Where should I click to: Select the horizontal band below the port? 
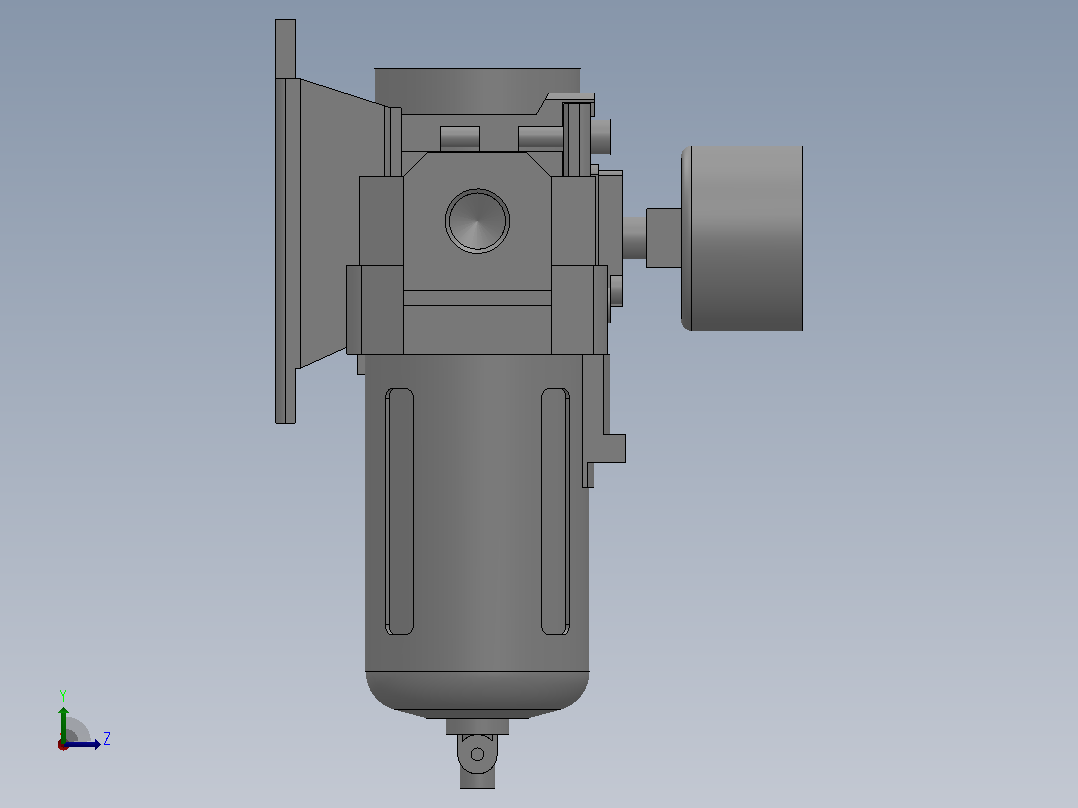pyautogui.click(x=477, y=298)
